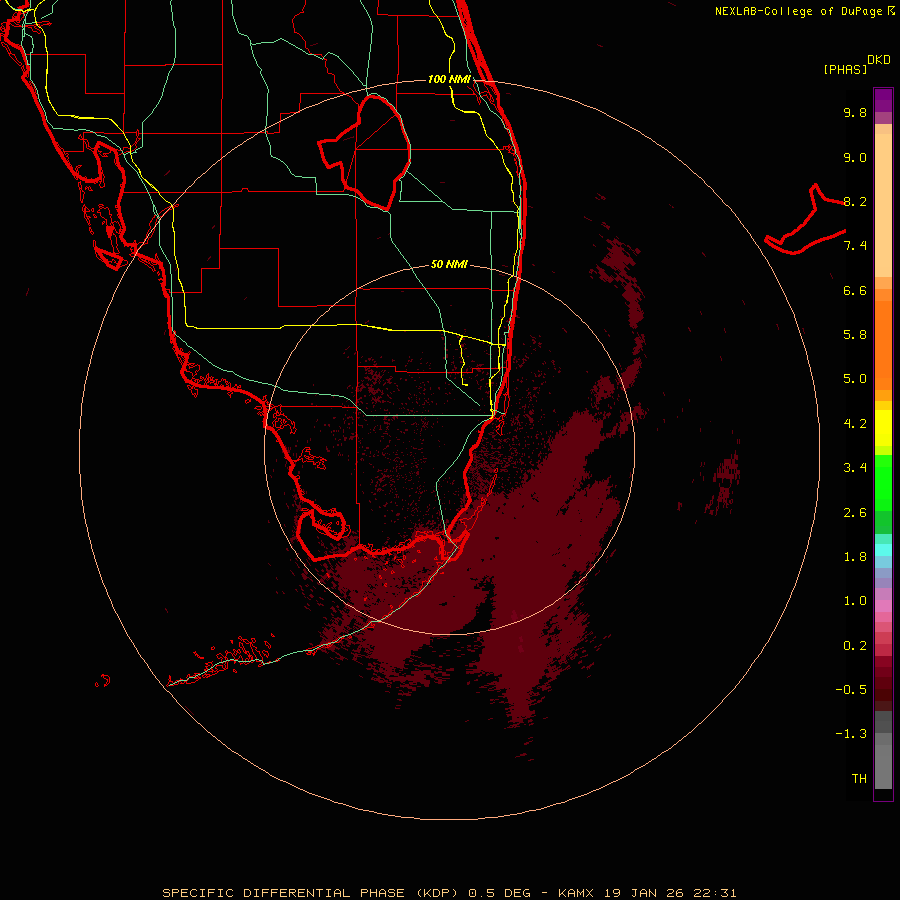The width and height of the screenshot is (900, 900).
Task: Click the 50 NMI range ring label
Action: [x=449, y=264]
